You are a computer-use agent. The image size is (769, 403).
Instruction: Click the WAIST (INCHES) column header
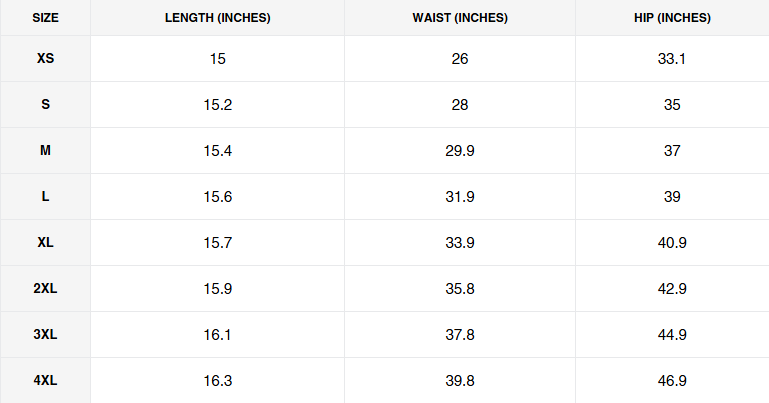click(x=460, y=18)
